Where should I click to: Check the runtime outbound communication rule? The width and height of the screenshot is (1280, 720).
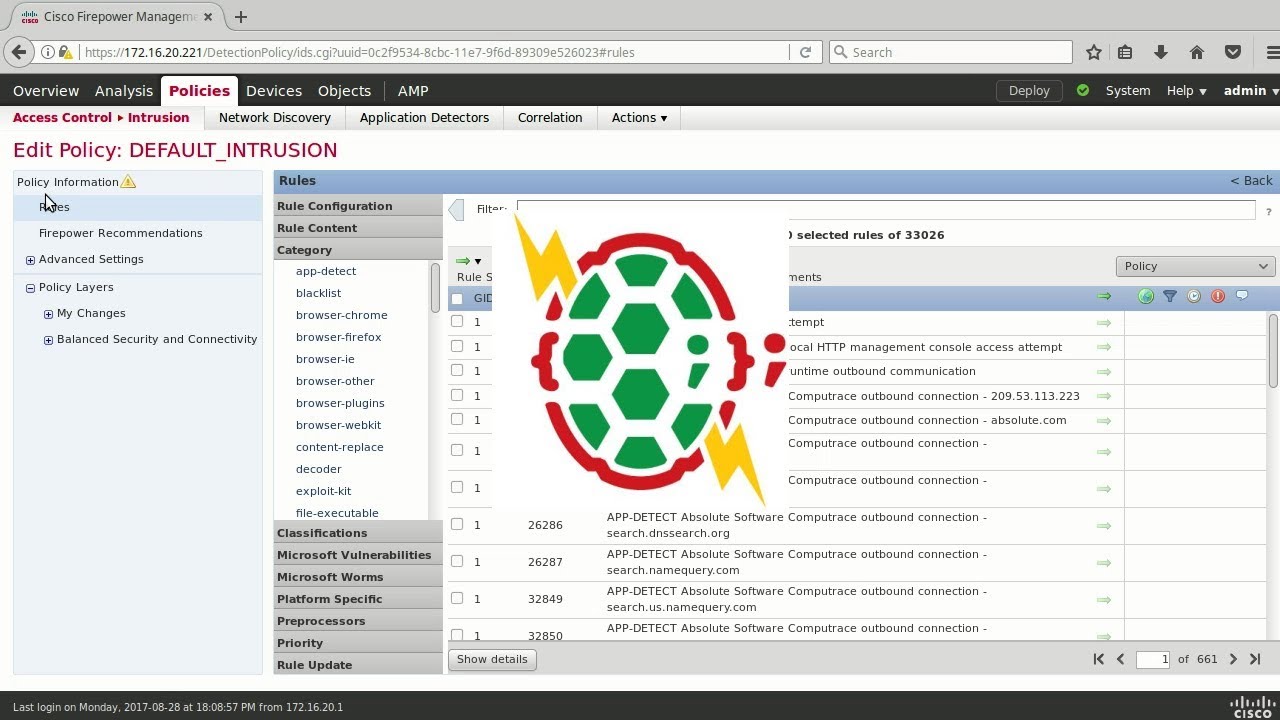click(x=457, y=370)
